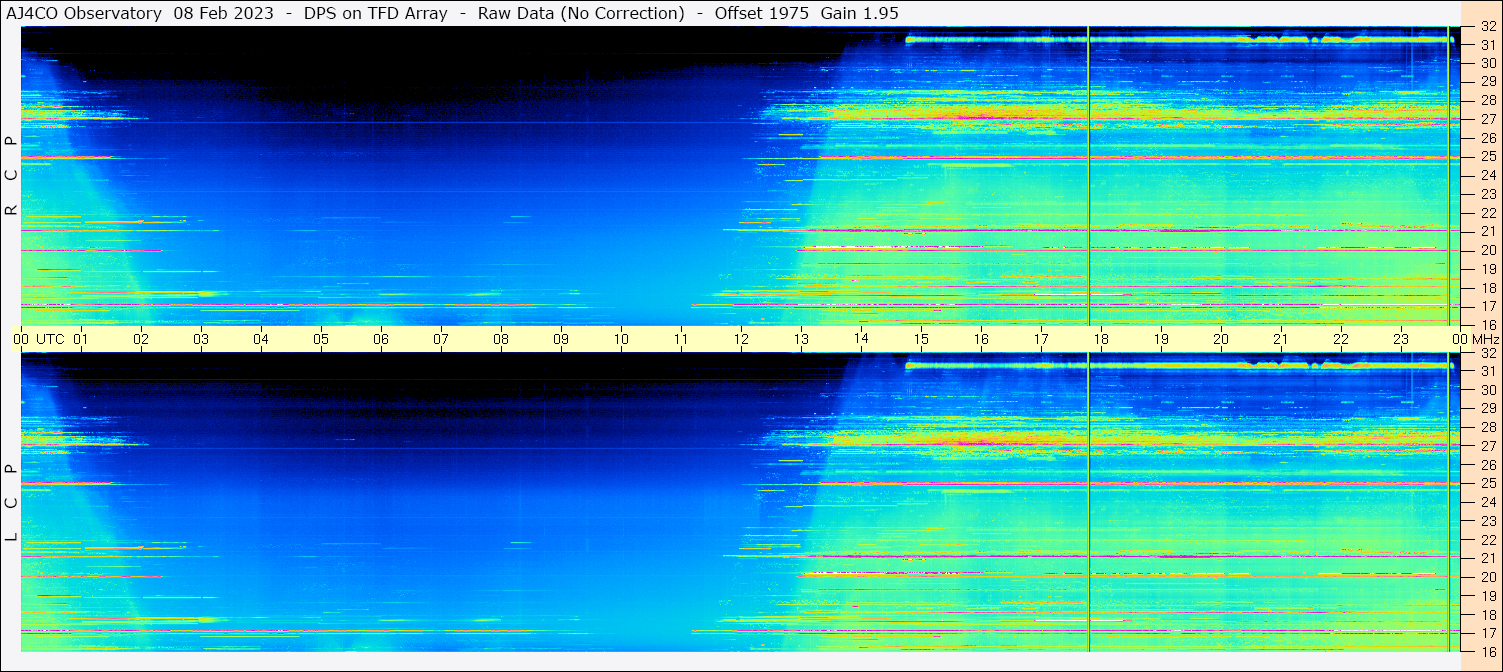This screenshot has width=1503, height=672.
Task: Click the 20 MHz tick label of the RCP panel
Action: tap(1487, 250)
